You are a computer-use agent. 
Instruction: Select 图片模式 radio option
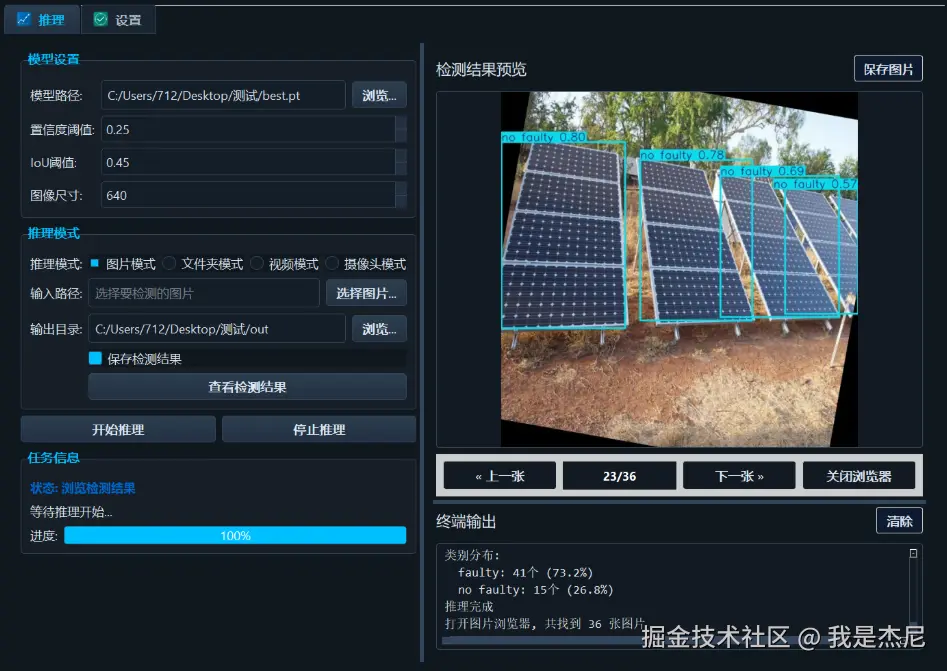(95, 264)
